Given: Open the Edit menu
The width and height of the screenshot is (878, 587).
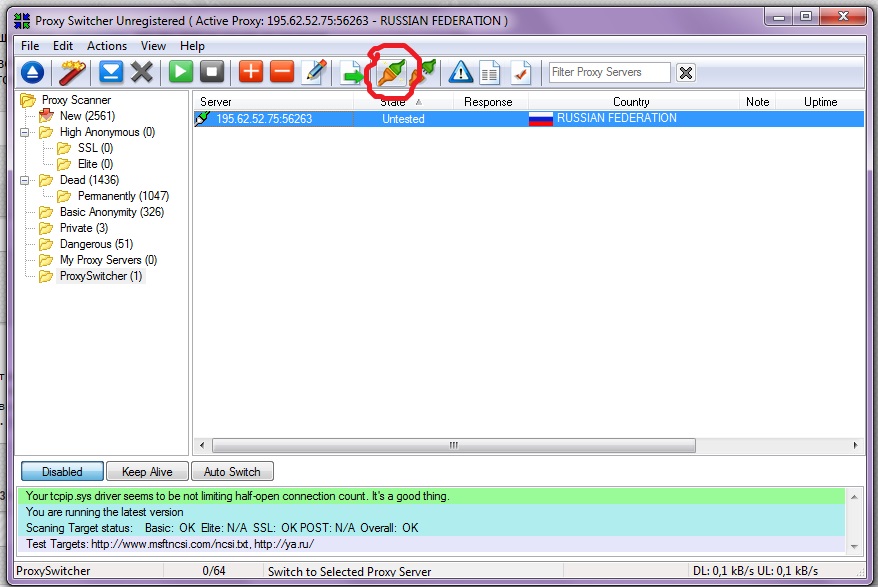Looking at the screenshot, I should tap(63, 46).
